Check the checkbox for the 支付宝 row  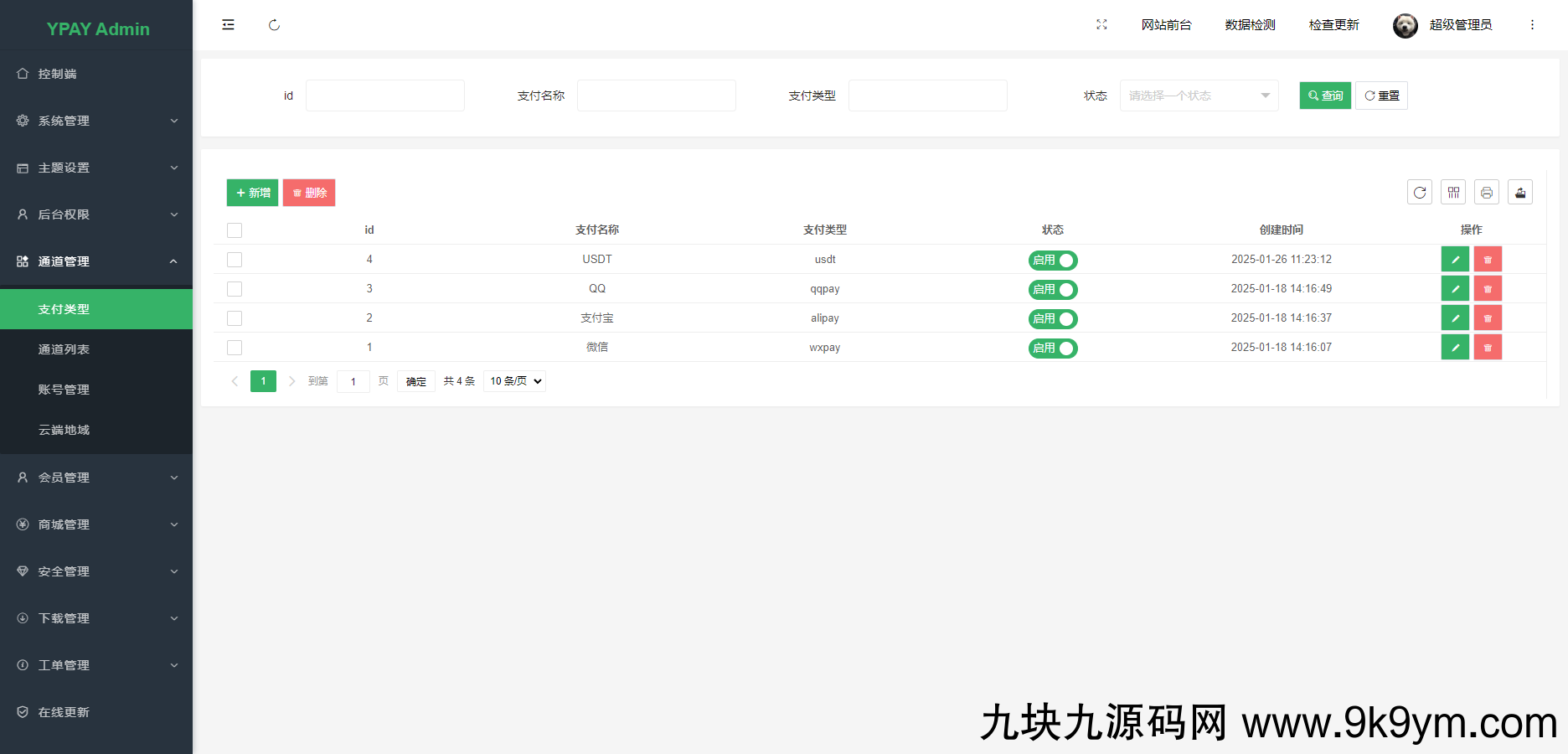[235, 318]
